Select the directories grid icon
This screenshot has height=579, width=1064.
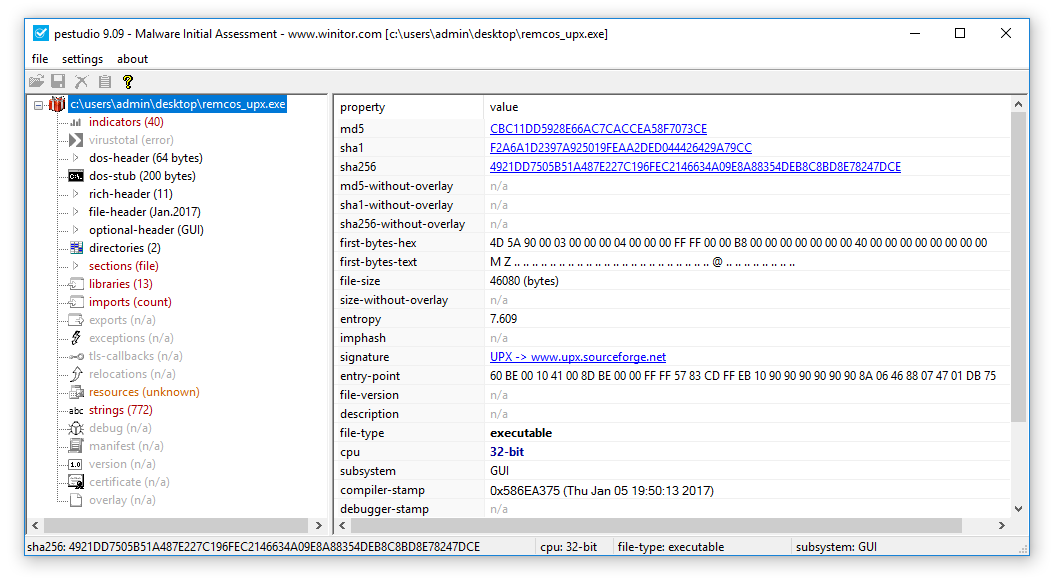(76, 248)
